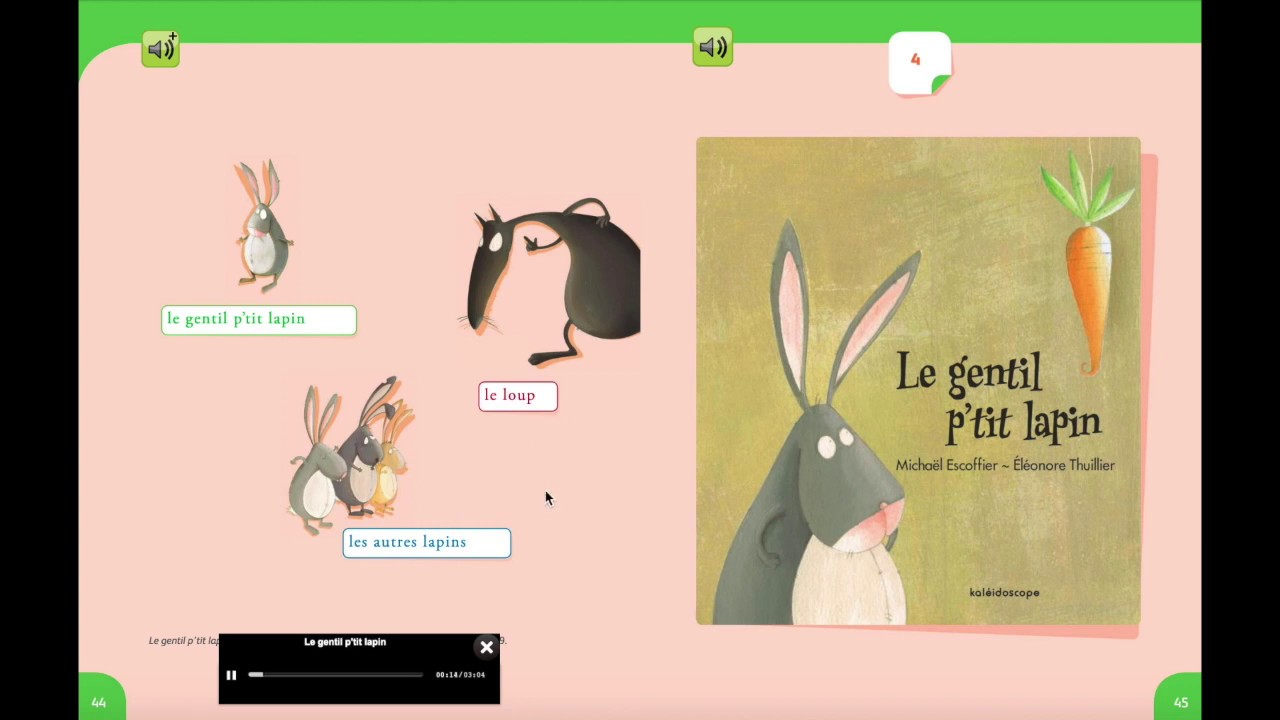
Task: Click the group of rabbits illustration
Action: tap(350, 456)
